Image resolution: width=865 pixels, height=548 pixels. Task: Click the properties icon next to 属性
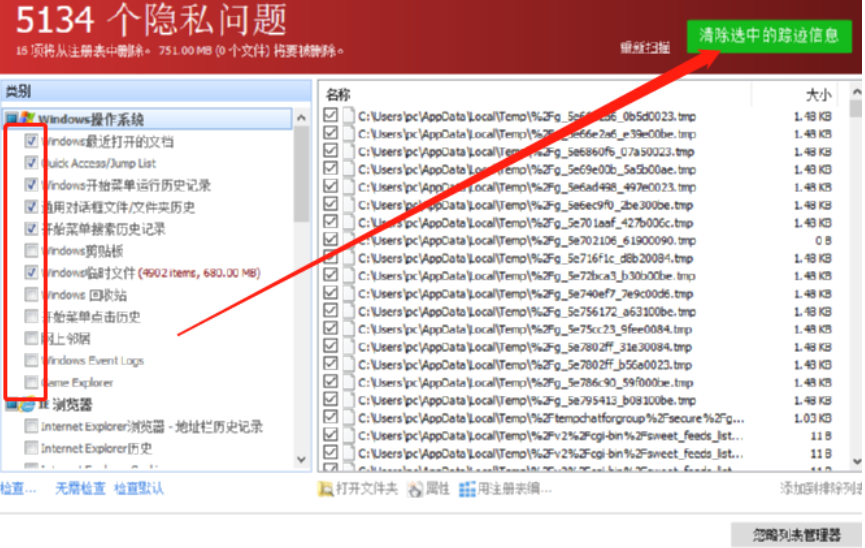click(x=415, y=489)
